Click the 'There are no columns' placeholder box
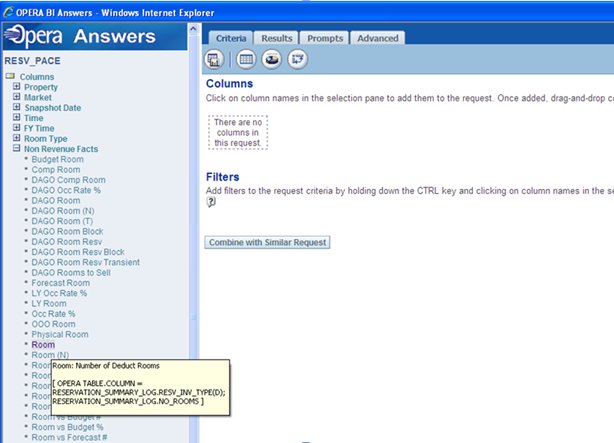The width and height of the screenshot is (614, 443). coord(238,132)
